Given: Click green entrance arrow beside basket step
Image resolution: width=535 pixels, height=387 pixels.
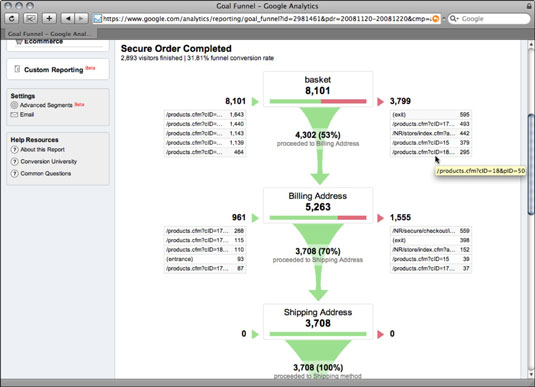Looking at the screenshot, I should 255,101.
